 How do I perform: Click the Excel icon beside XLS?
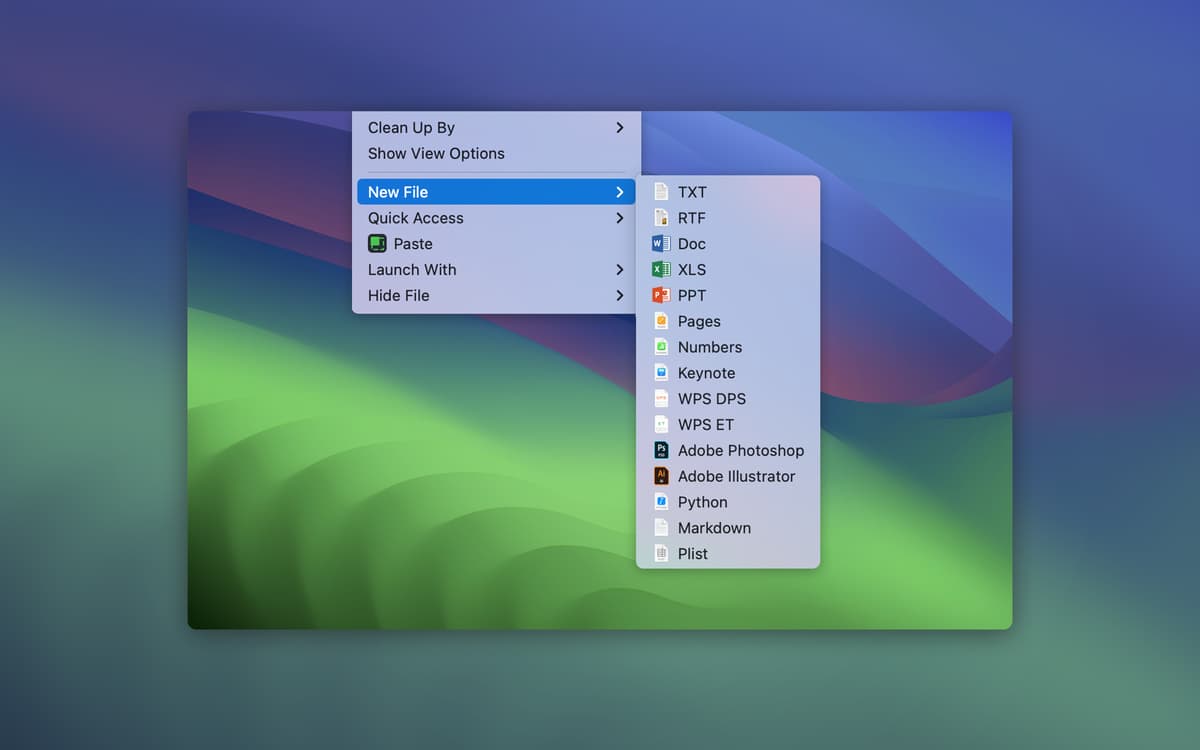[x=661, y=270]
